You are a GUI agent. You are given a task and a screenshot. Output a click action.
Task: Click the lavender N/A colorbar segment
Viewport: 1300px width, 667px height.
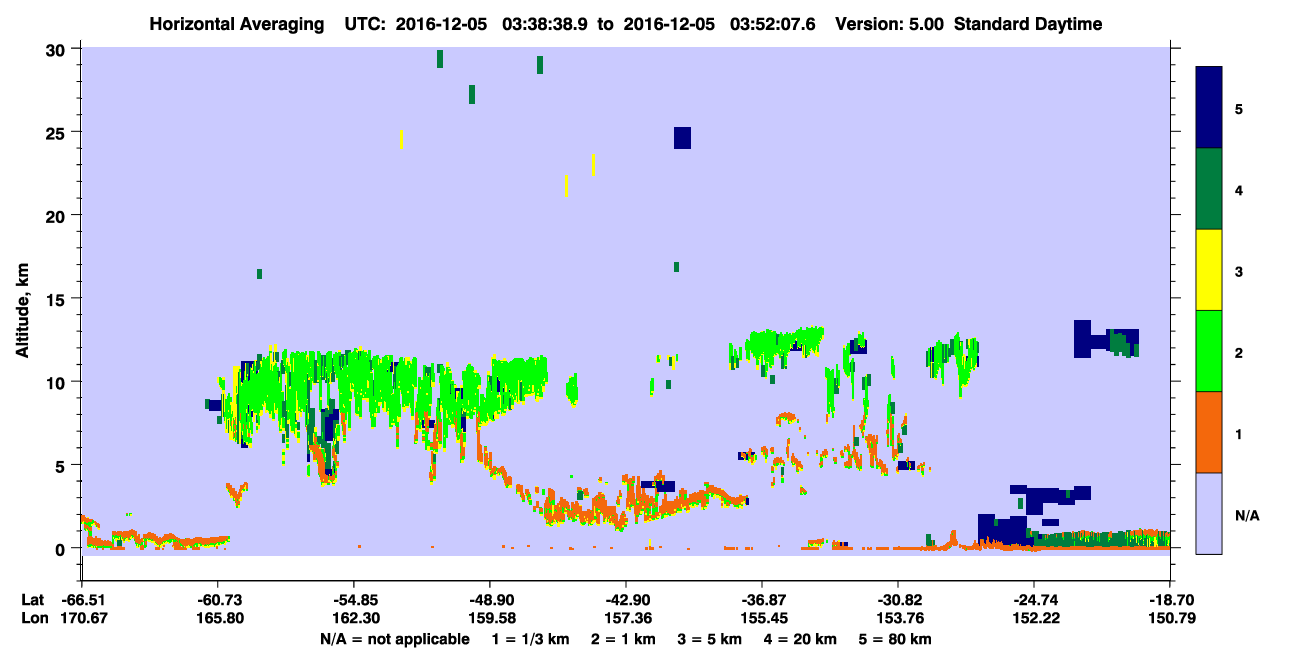click(1209, 513)
